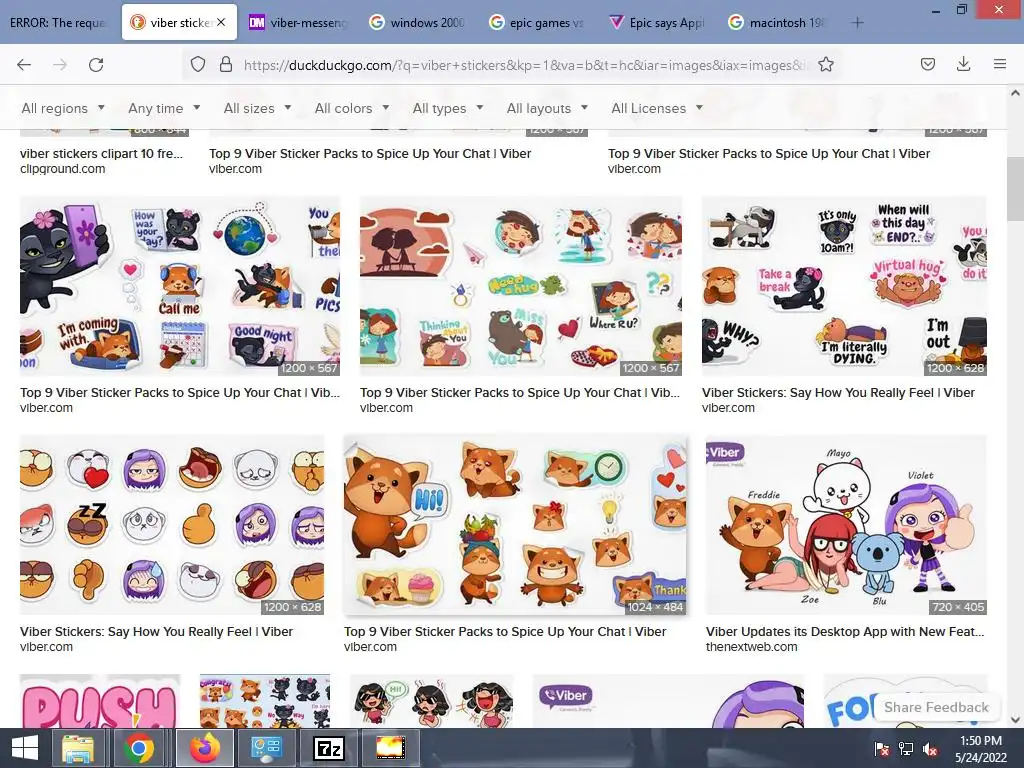Close the viber stickers tab
Image resolution: width=1024 pixels, height=768 pixels.
[x=221, y=22]
